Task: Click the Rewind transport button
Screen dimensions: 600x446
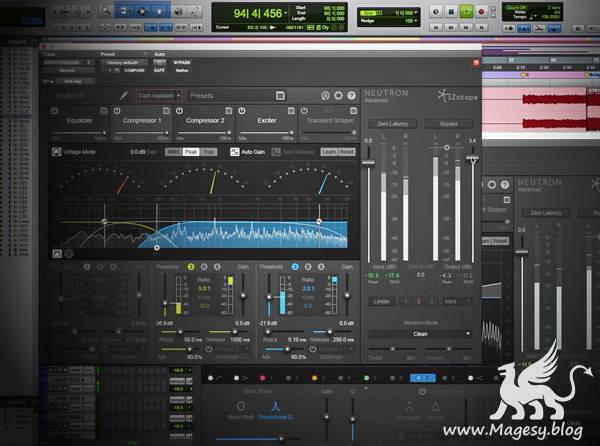Action: point(451,28)
